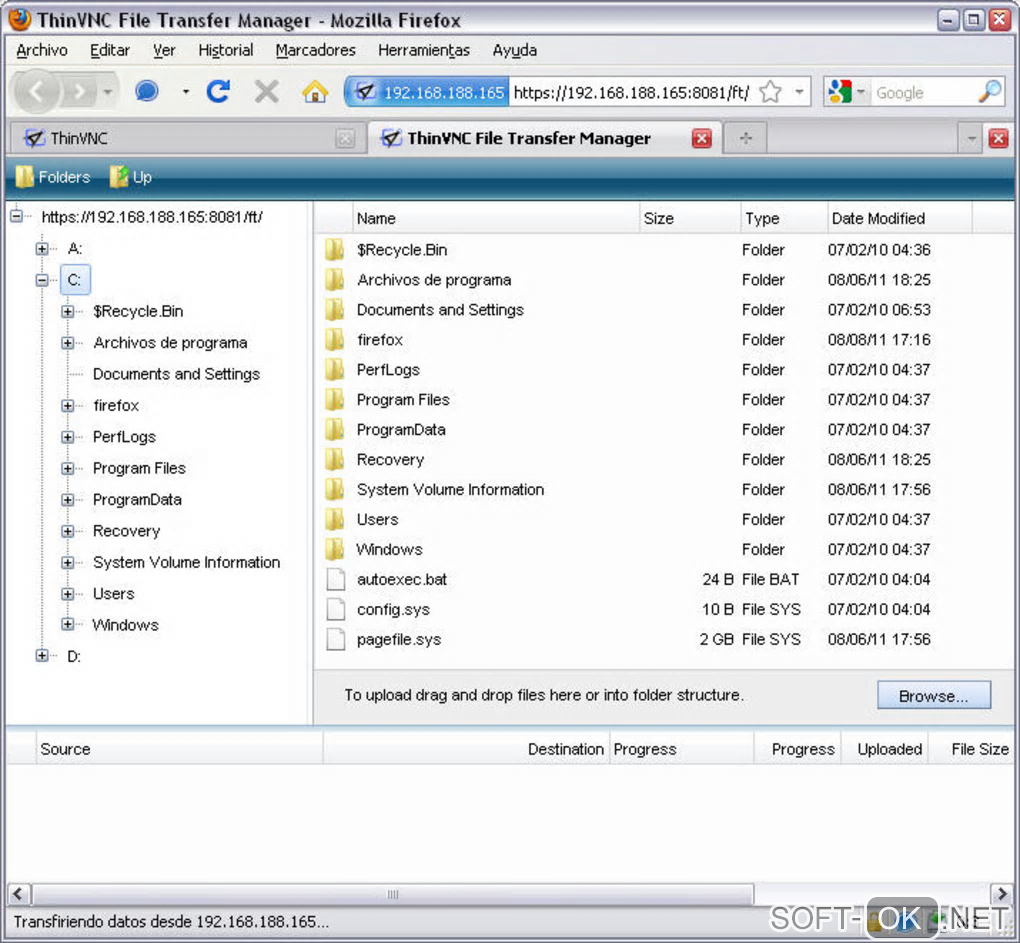Click the Program Files folder icon in list
This screenshot has height=943, width=1020.
coord(334,399)
